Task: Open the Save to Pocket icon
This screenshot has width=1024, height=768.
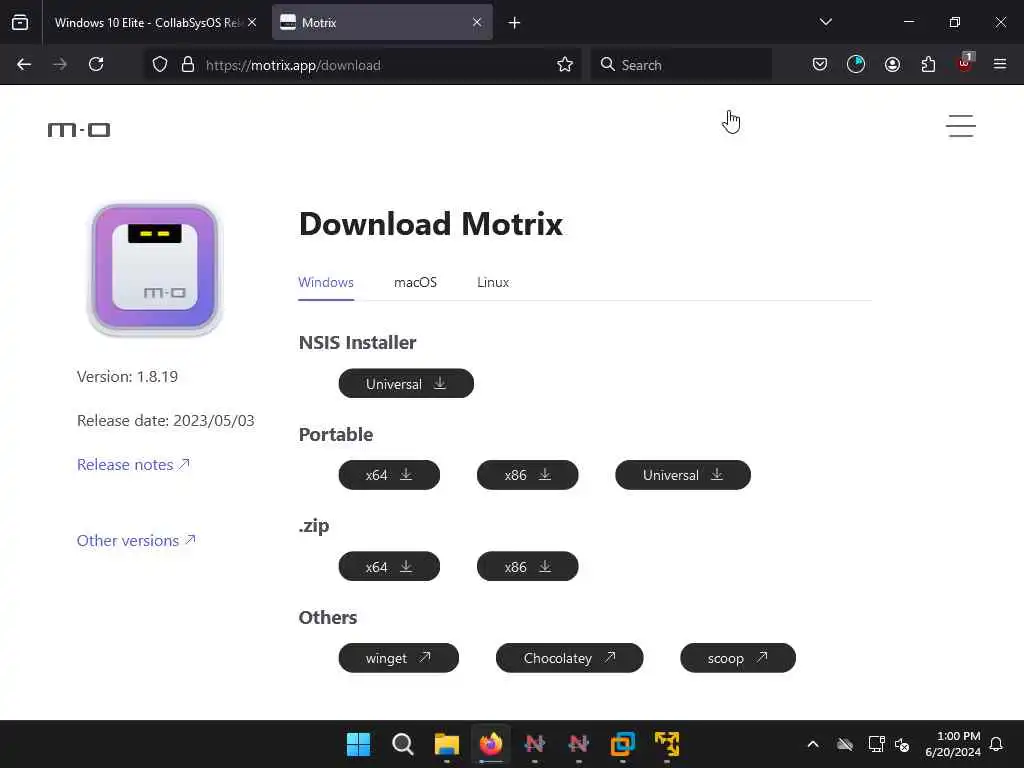Action: pyautogui.click(x=820, y=65)
